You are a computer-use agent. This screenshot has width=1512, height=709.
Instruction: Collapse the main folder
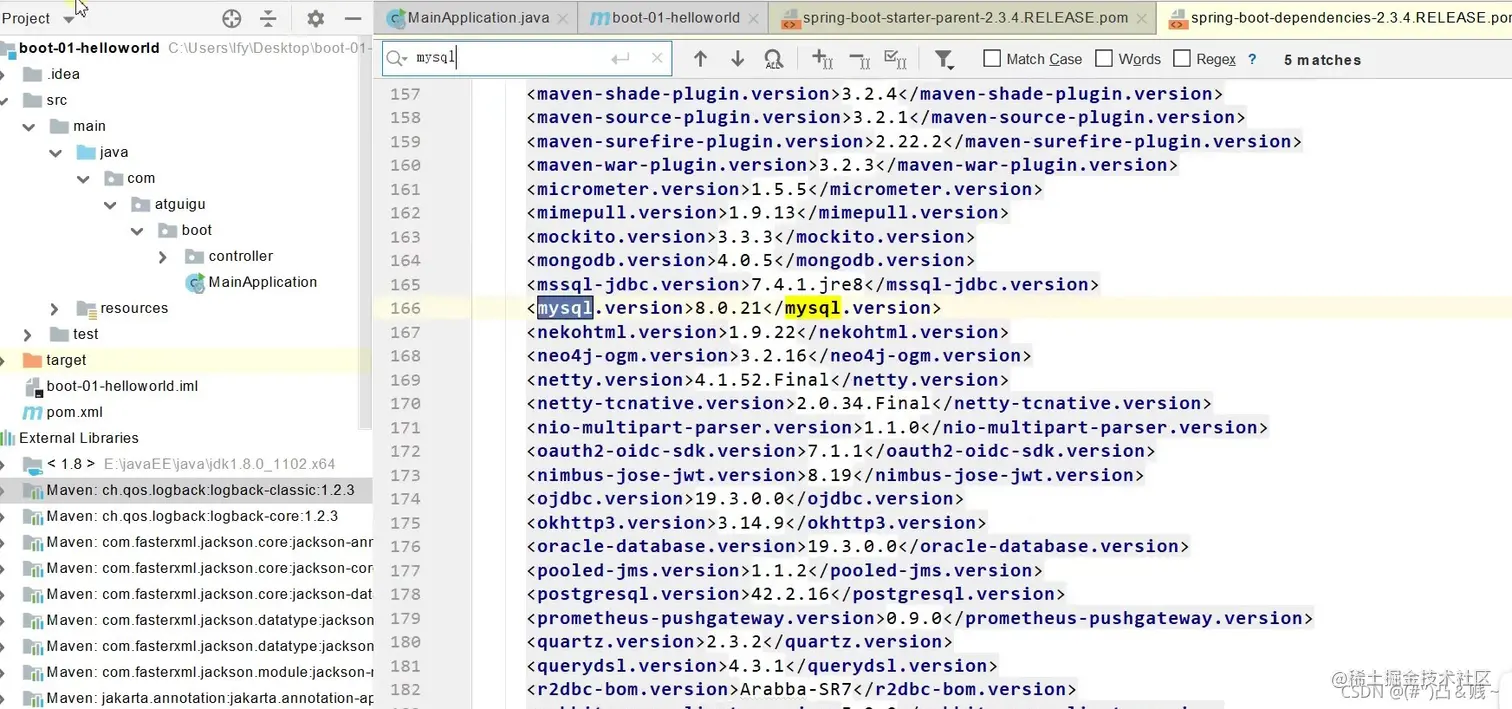pos(29,126)
